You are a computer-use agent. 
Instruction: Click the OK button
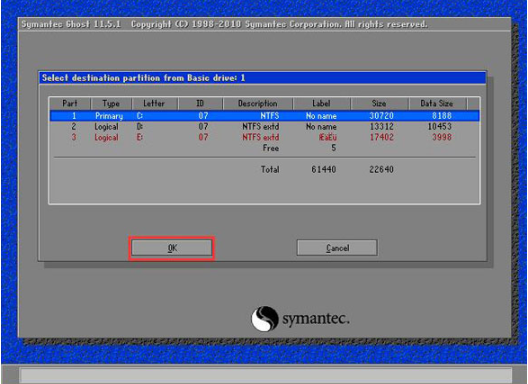[x=172, y=248]
